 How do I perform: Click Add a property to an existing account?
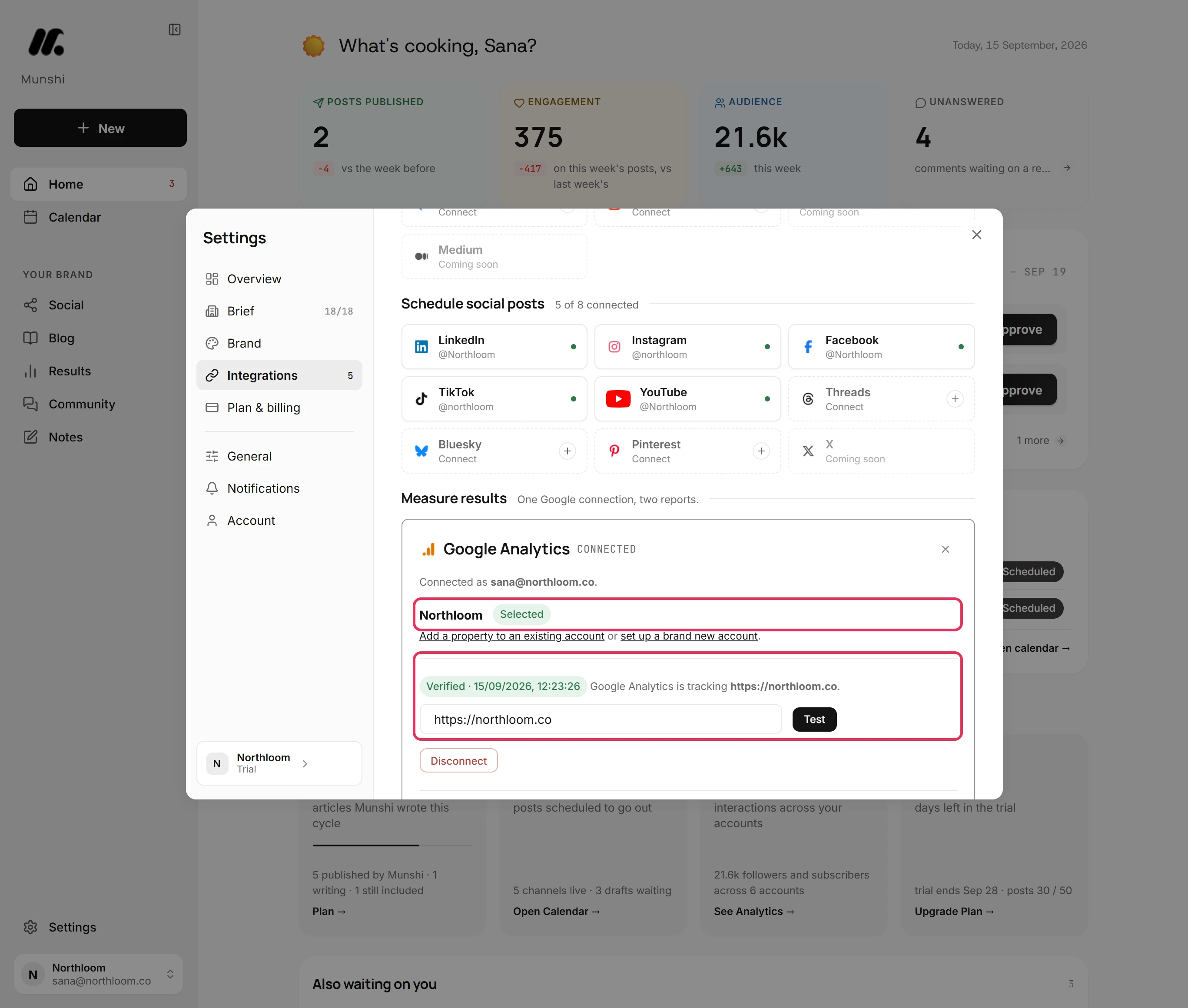pos(511,636)
